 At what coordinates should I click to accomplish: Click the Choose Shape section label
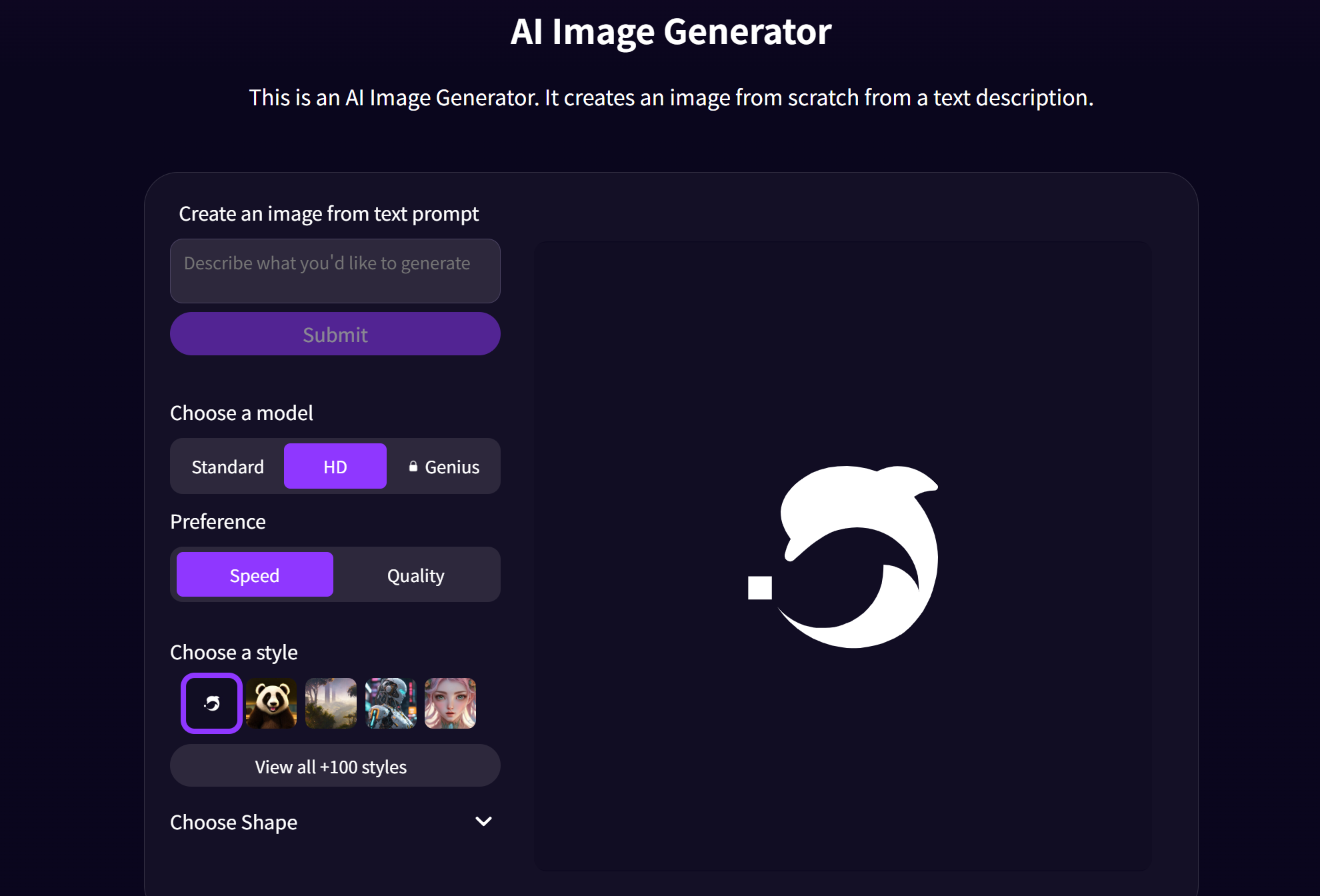click(233, 822)
